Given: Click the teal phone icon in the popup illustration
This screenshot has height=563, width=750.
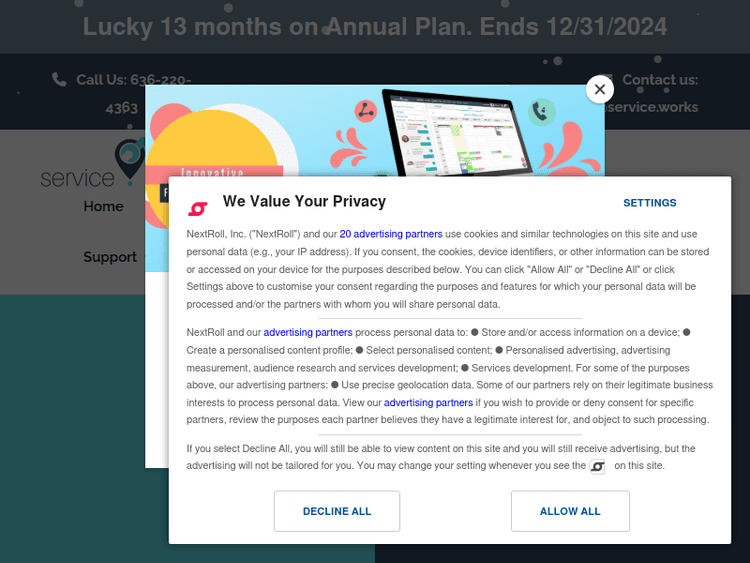Looking at the screenshot, I should [x=542, y=111].
